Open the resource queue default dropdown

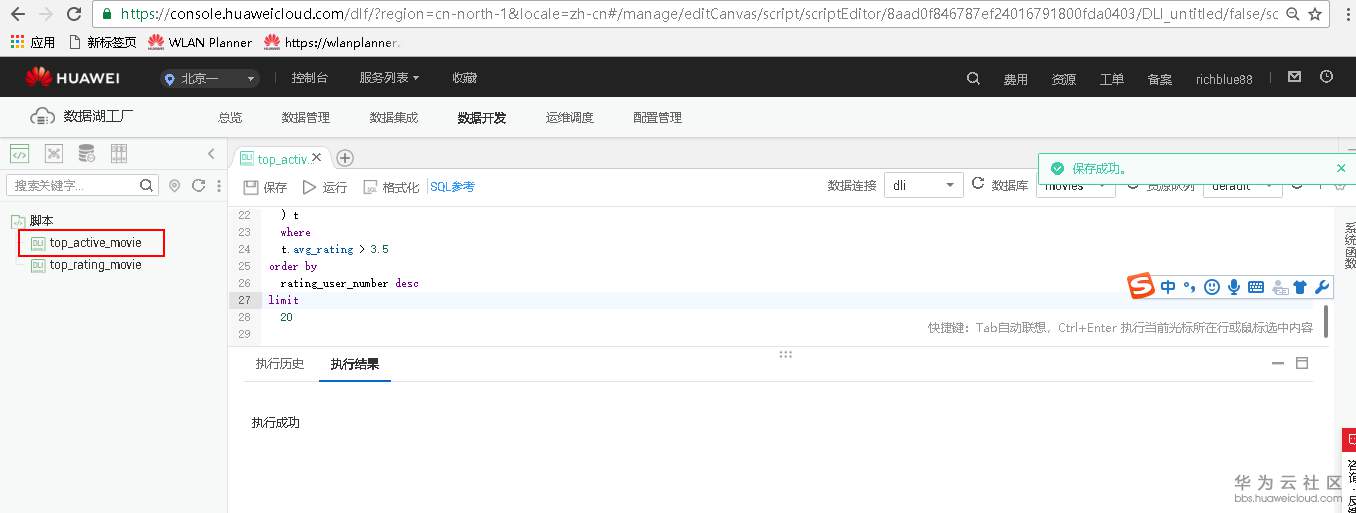pyautogui.click(x=1242, y=186)
